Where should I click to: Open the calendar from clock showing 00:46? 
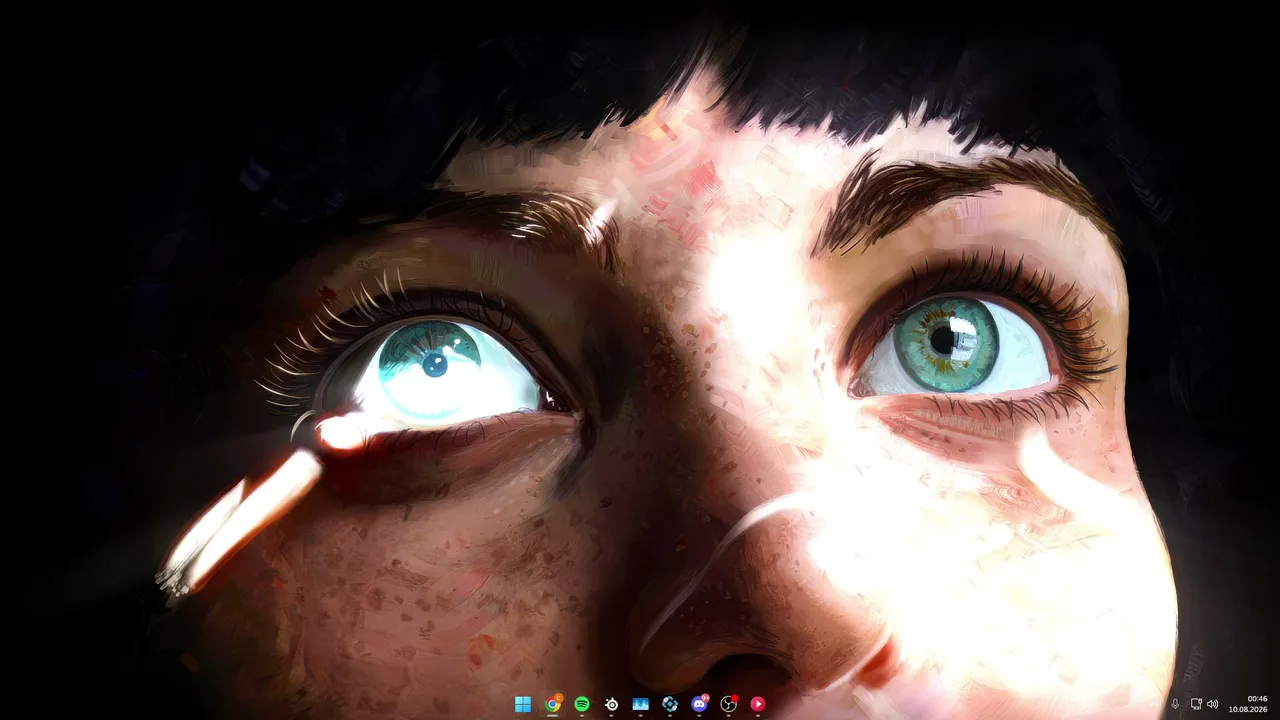point(1248,704)
